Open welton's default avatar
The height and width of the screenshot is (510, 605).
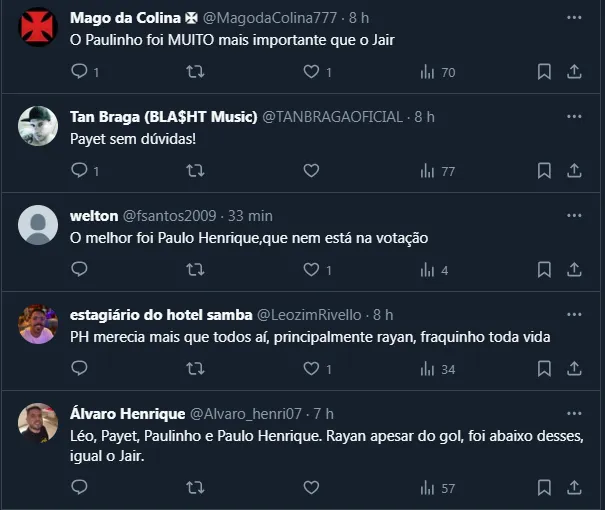[38, 225]
